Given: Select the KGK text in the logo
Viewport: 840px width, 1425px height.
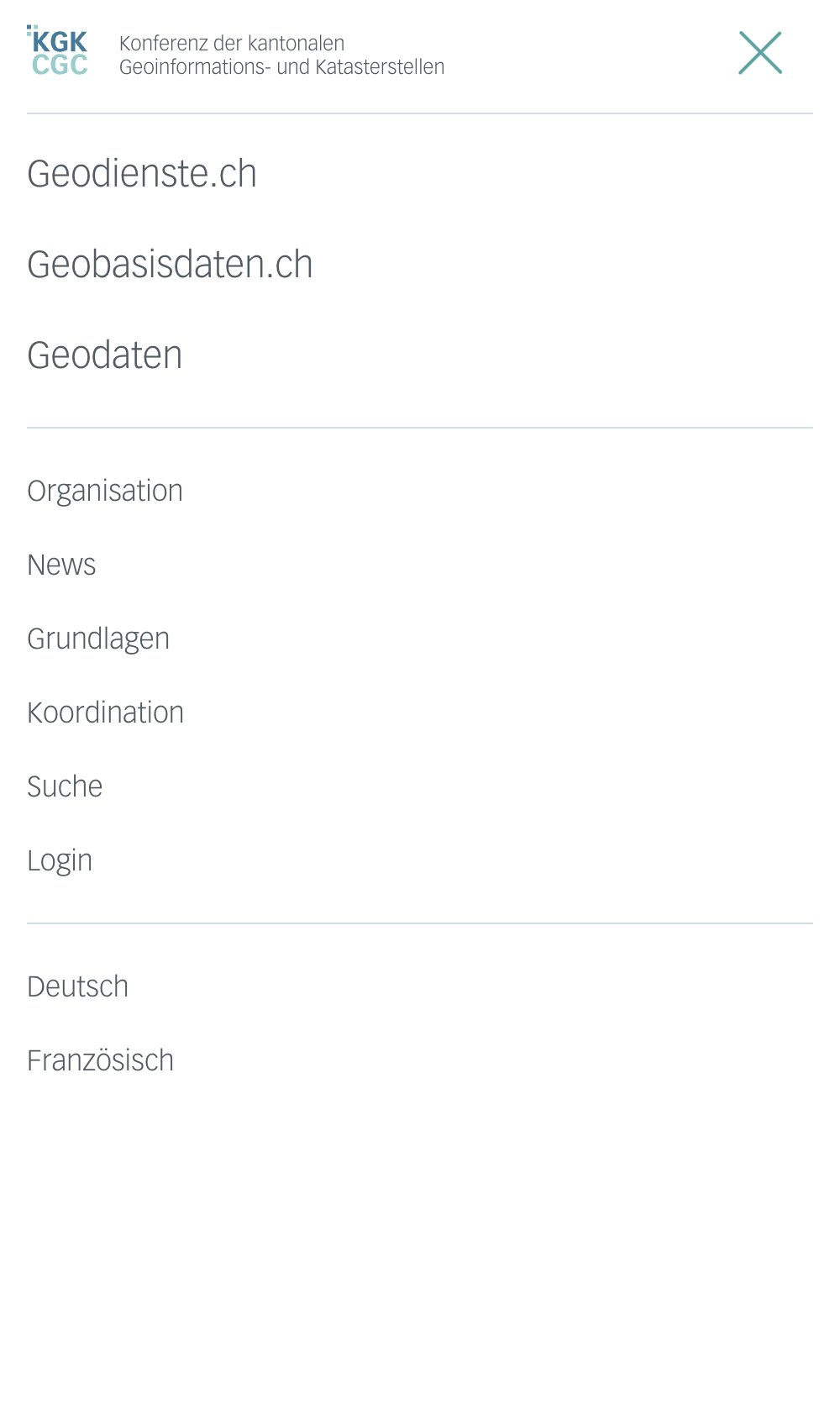Looking at the screenshot, I should click(x=62, y=40).
